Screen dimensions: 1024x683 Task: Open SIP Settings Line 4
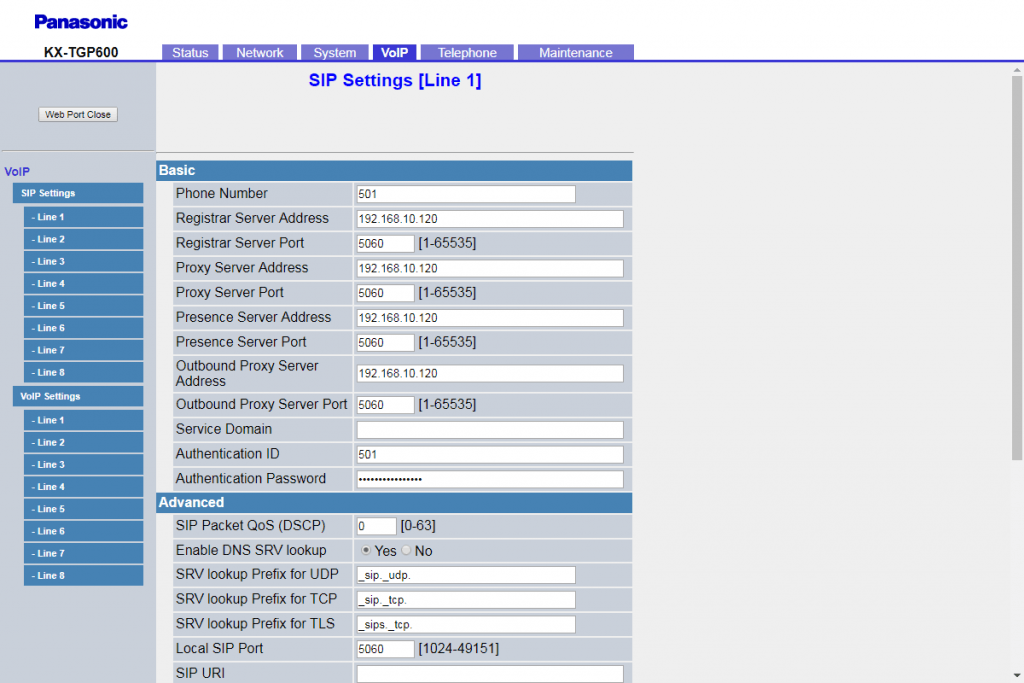tap(84, 283)
